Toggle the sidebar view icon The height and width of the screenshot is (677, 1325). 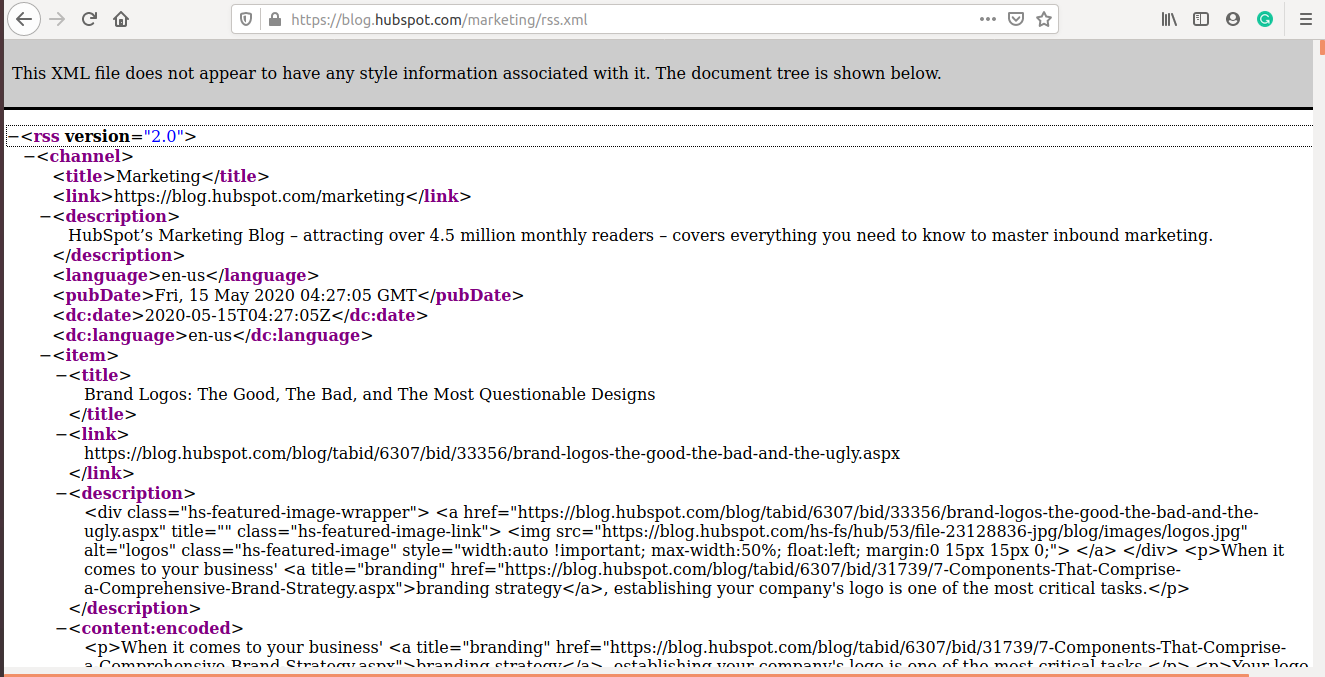tap(1201, 19)
